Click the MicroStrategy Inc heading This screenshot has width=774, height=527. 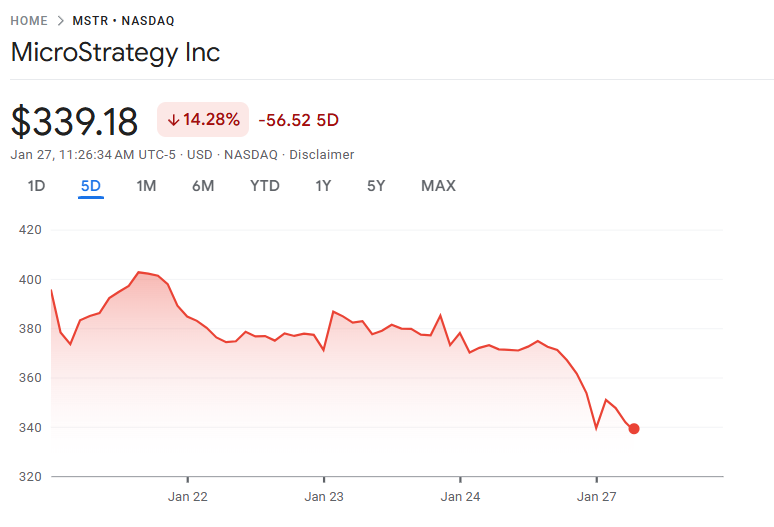tap(115, 52)
